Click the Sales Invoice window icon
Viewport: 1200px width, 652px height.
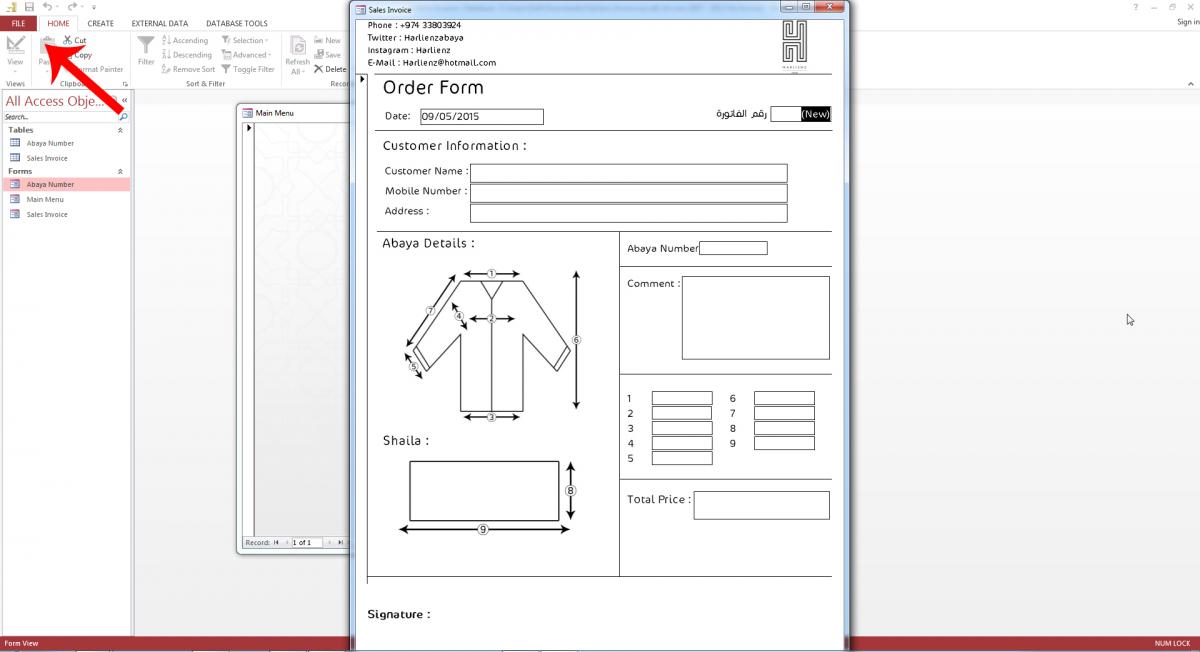[x=362, y=9]
